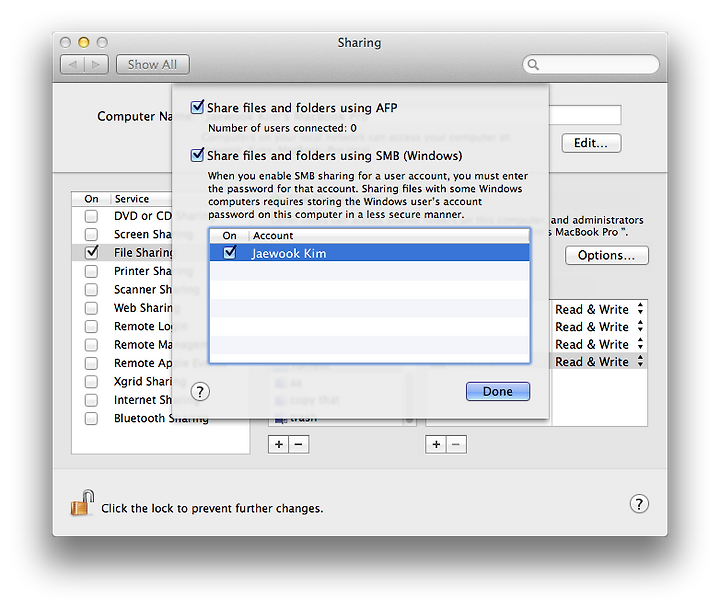
Task: Select Xgrid Sharing service row
Action: (123, 381)
